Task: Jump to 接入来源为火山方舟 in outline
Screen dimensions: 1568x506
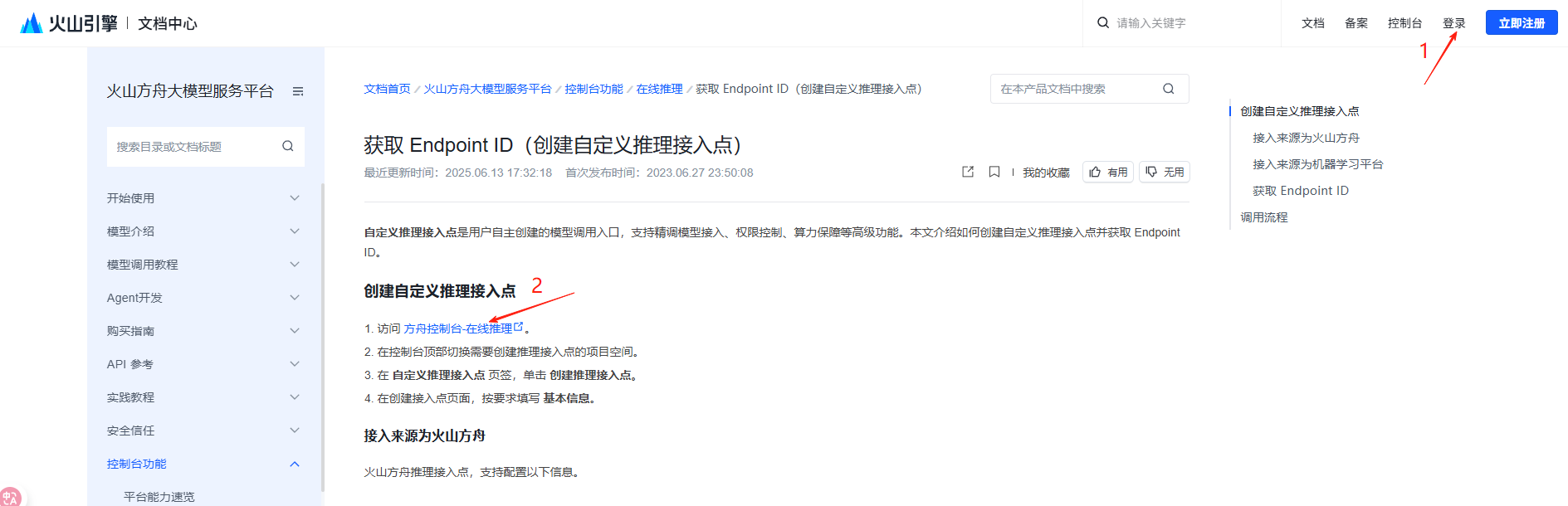Action: 1306,138
